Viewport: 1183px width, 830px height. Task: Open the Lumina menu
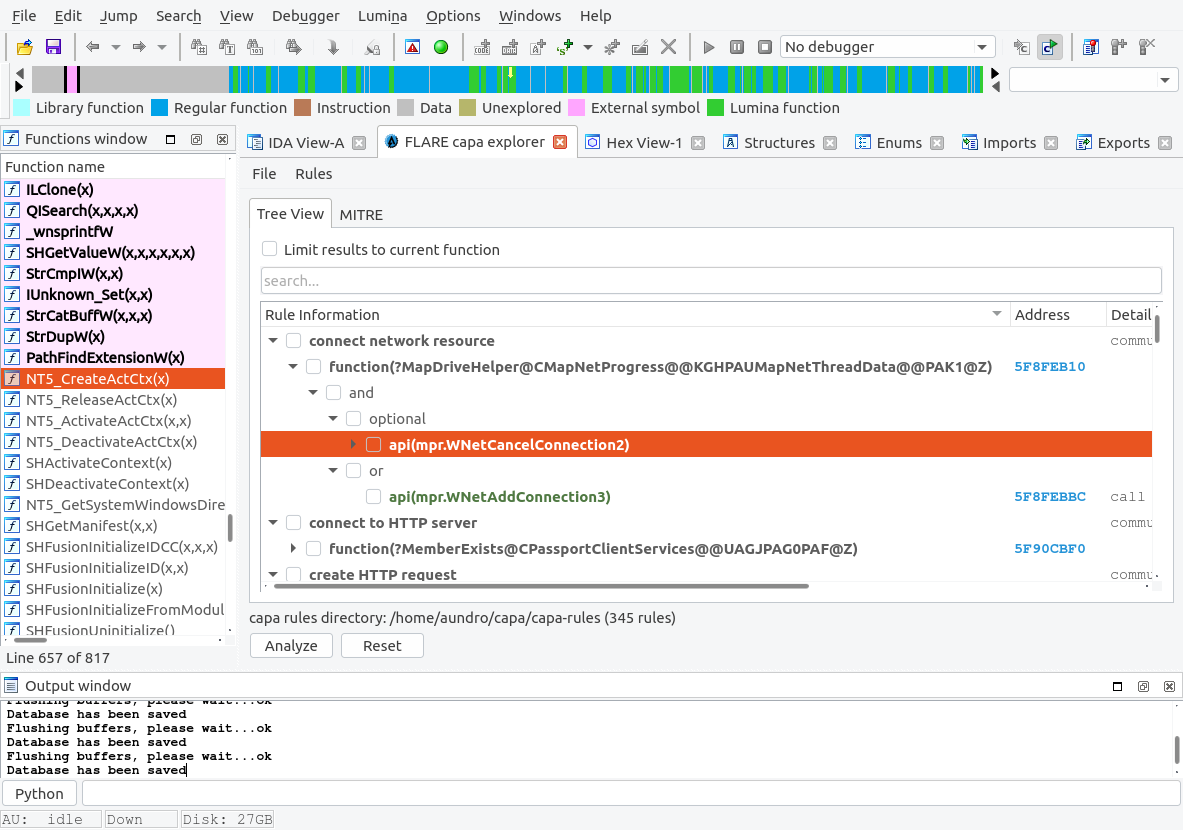click(x=382, y=16)
